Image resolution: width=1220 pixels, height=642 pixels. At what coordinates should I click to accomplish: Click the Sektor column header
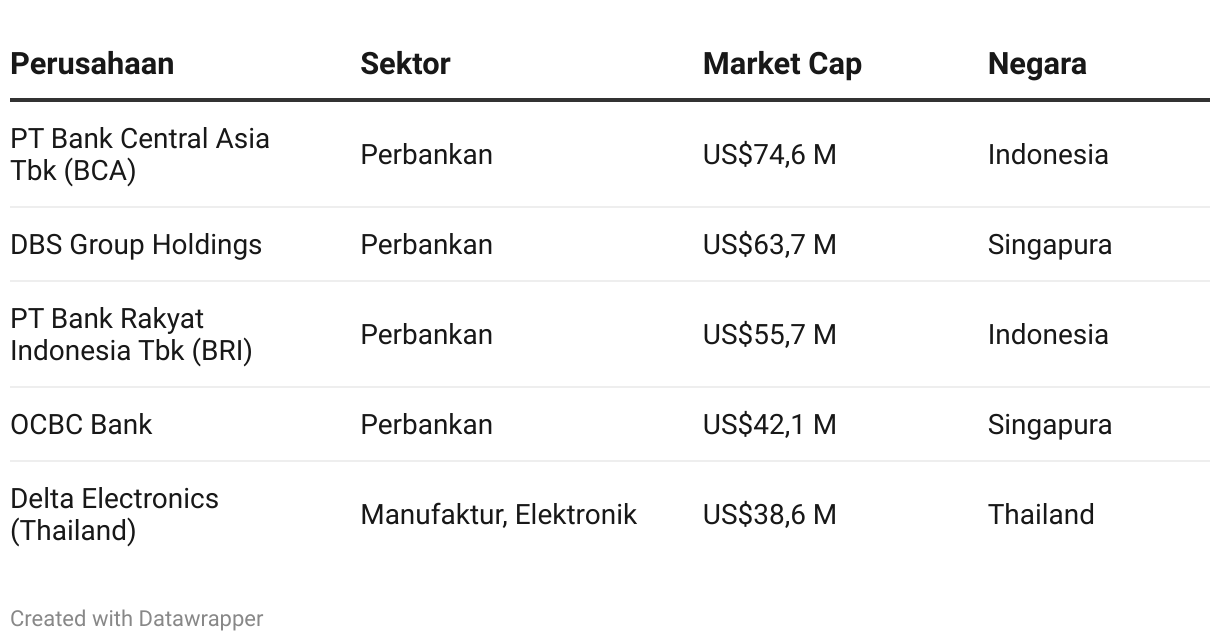pyautogui.click(x=405, y=64)
